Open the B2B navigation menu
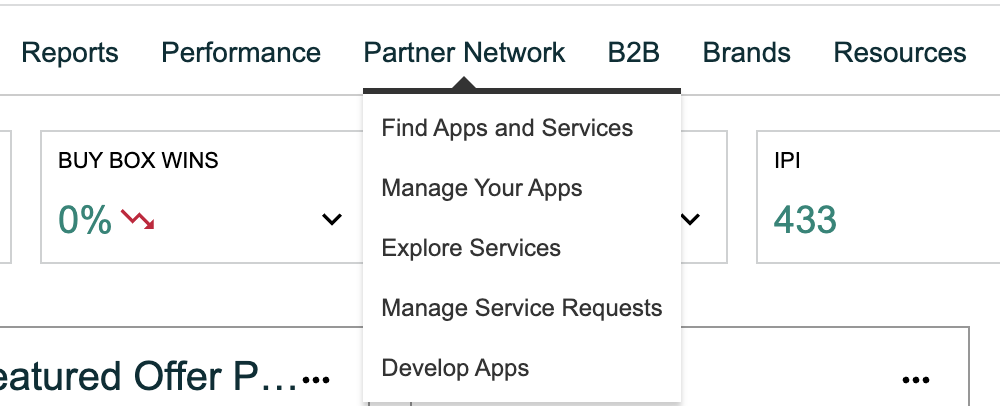 click(x=634, y=53)
